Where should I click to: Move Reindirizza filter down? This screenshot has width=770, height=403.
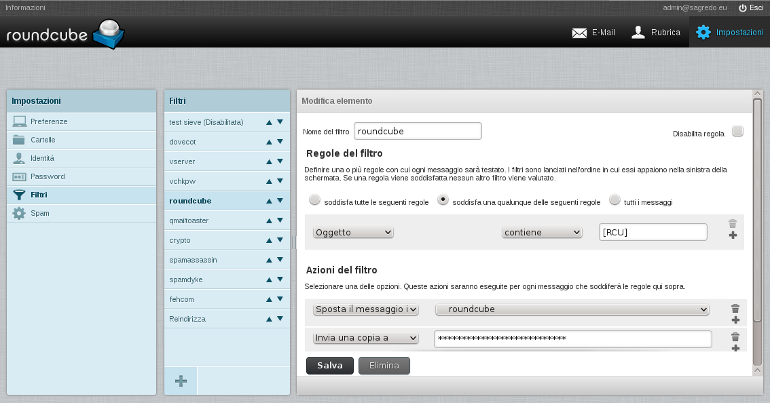[280, 318]
